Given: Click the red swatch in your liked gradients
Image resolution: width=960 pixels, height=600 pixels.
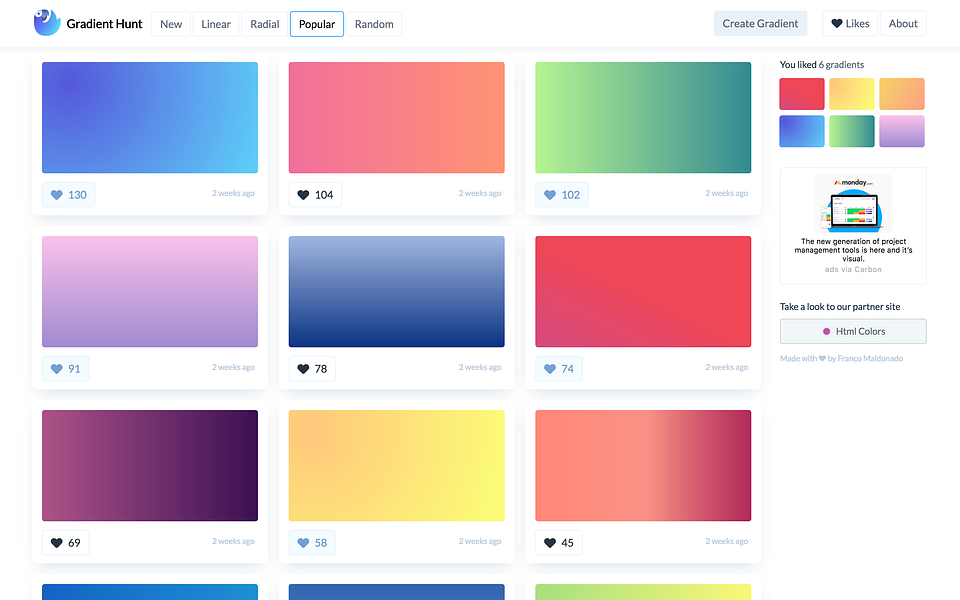Looking at the screenshot, I should point(801,93).
